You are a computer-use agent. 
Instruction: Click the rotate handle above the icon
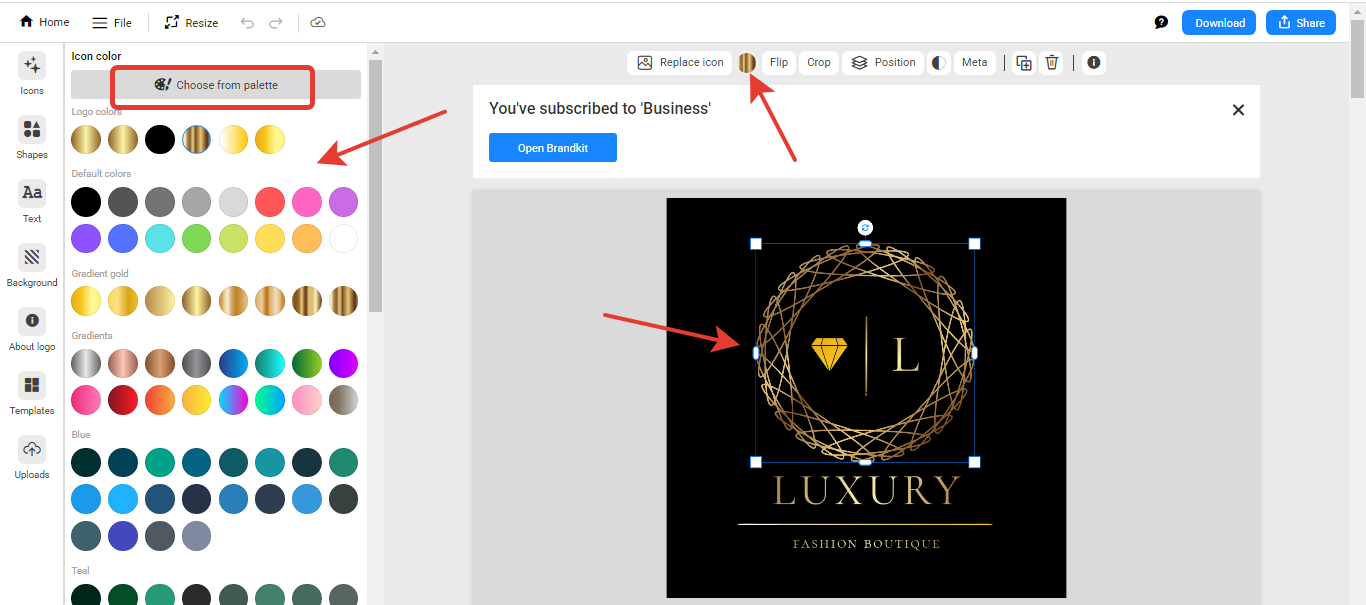pyautogui.click(x=865, y=228)
